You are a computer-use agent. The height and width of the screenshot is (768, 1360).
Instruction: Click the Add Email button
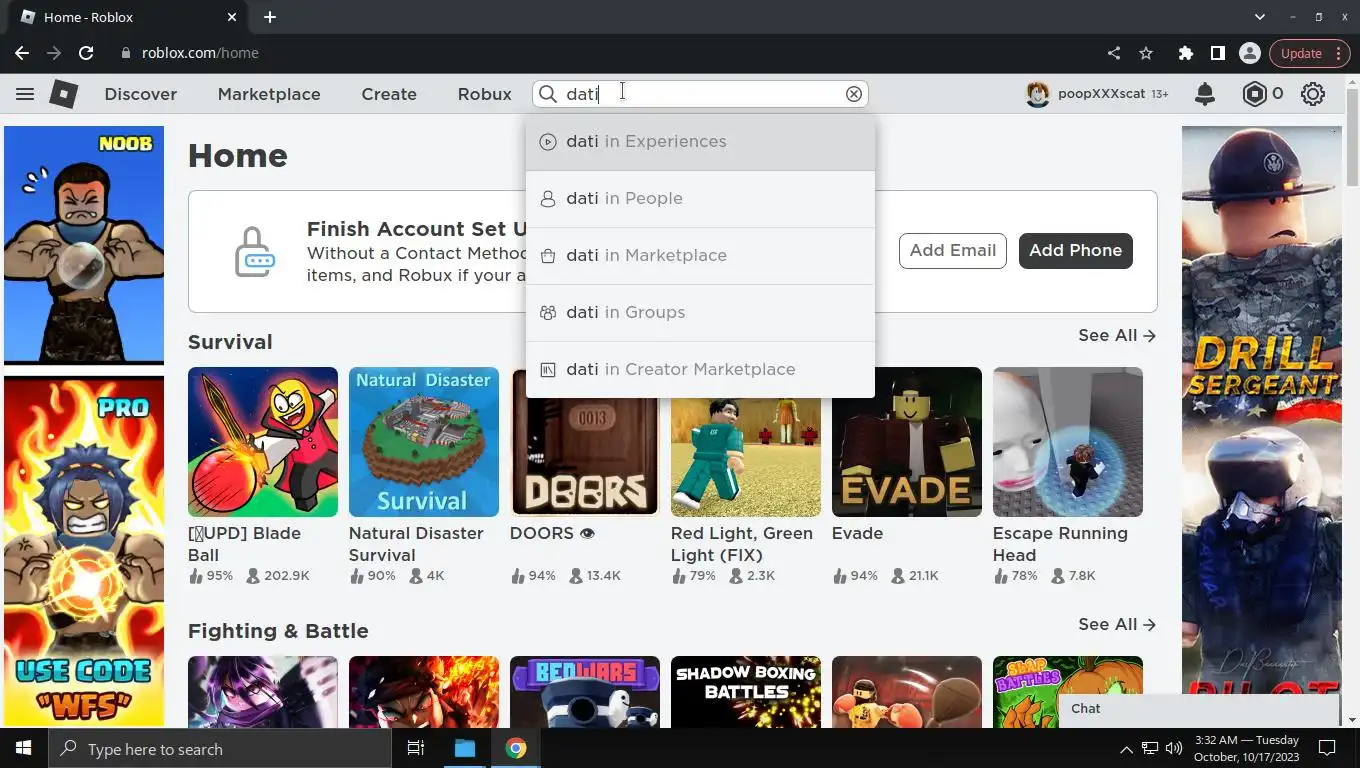pyautogui.click(x=952, y=250)
